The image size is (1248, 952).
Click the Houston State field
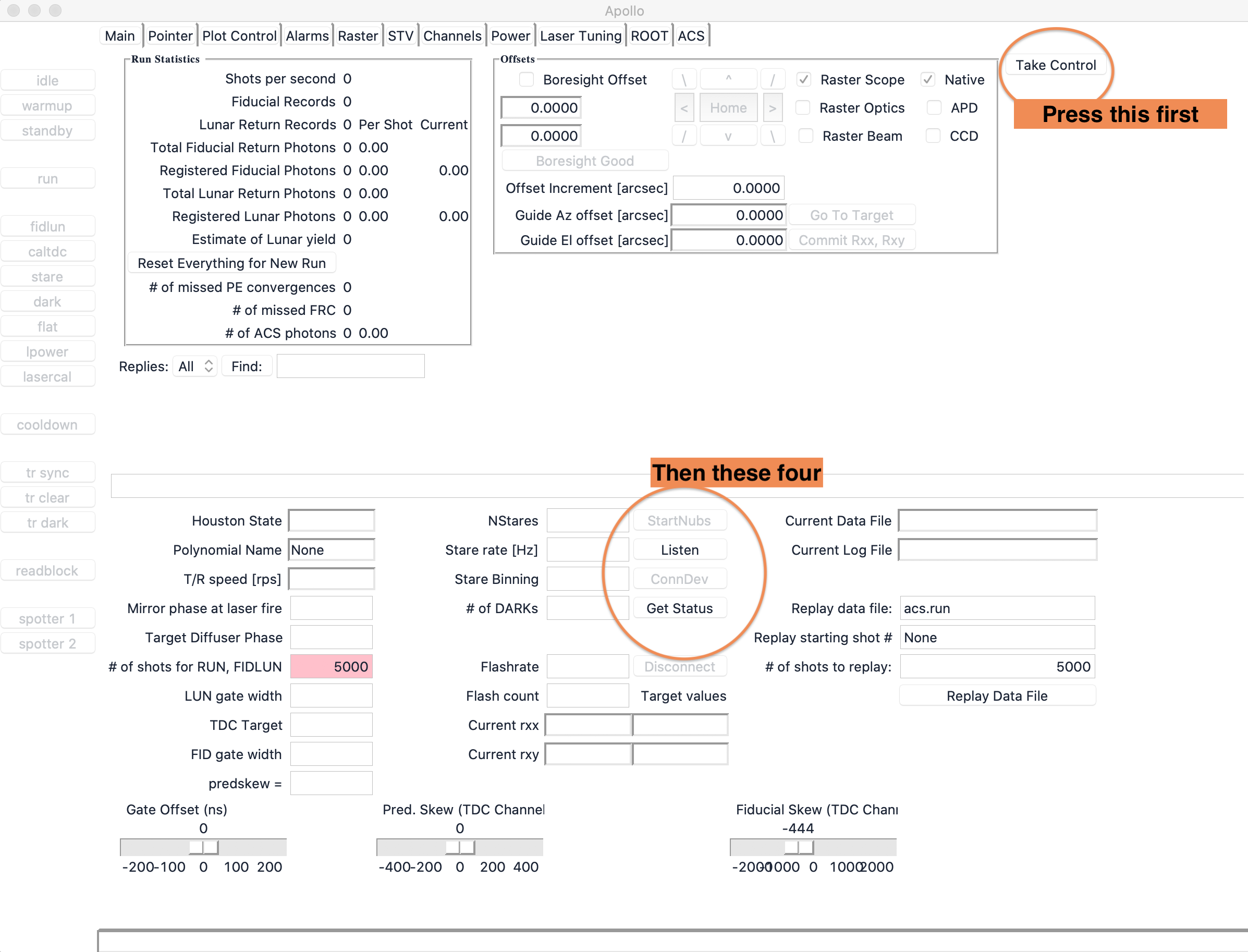332,520
